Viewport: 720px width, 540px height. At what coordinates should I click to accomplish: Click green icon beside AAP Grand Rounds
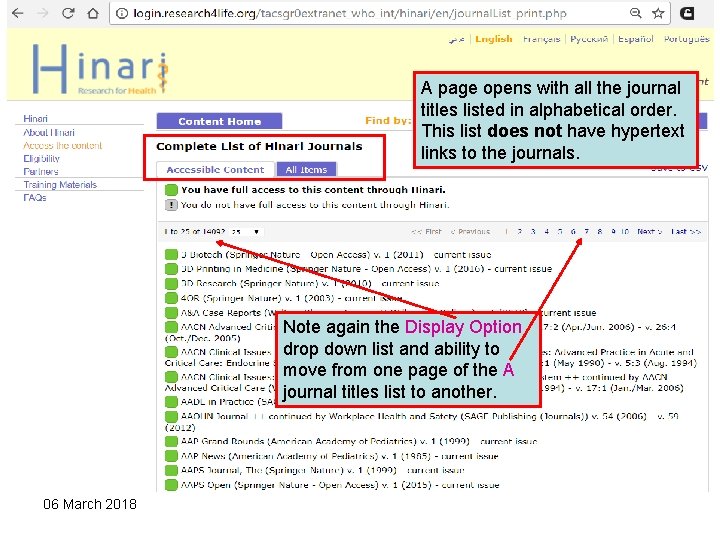pos(171,441)
